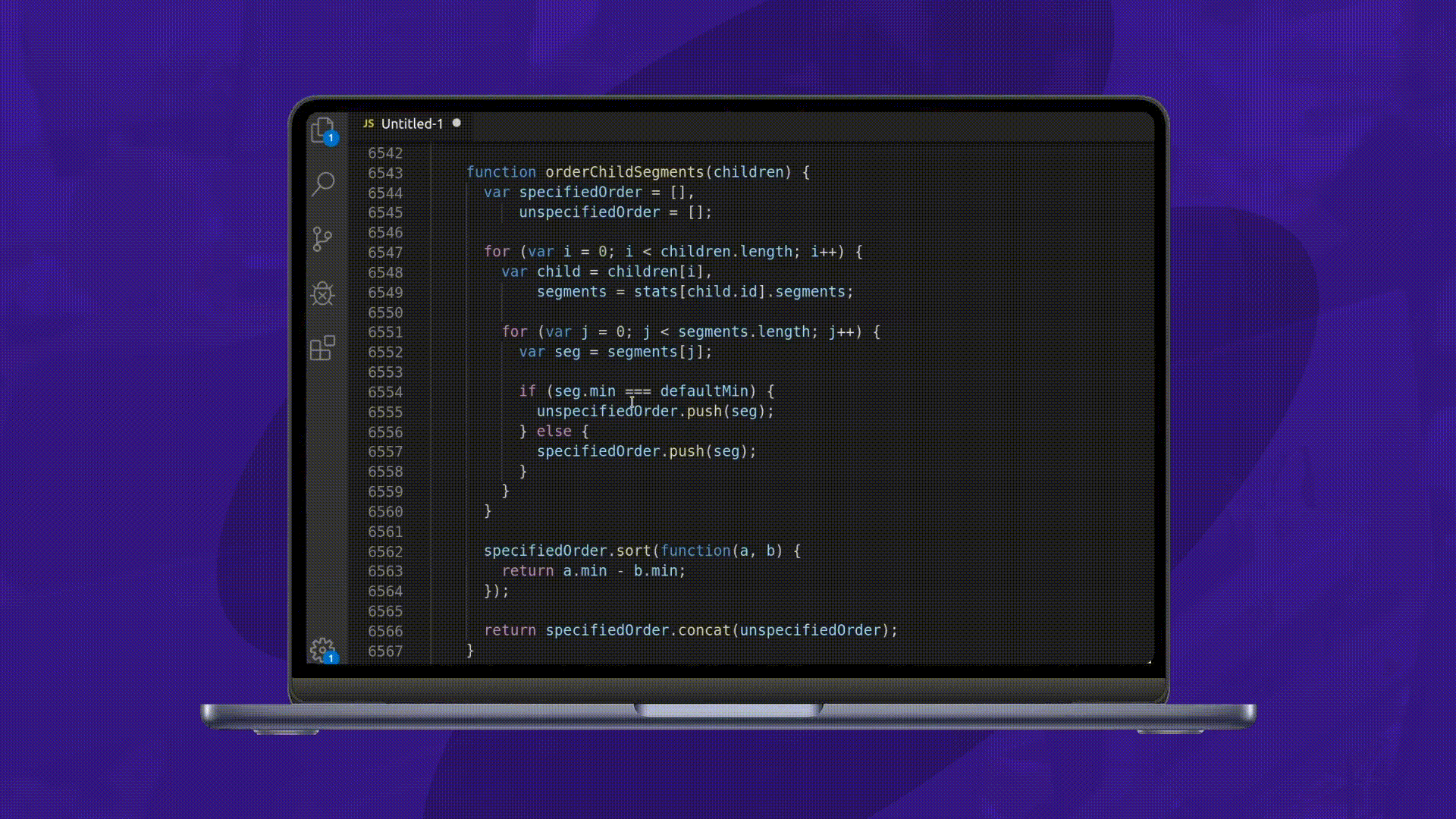The width and height of the screenshot is (1456, 819).
Task: Click line number 6562
Action: pos(385,551)
